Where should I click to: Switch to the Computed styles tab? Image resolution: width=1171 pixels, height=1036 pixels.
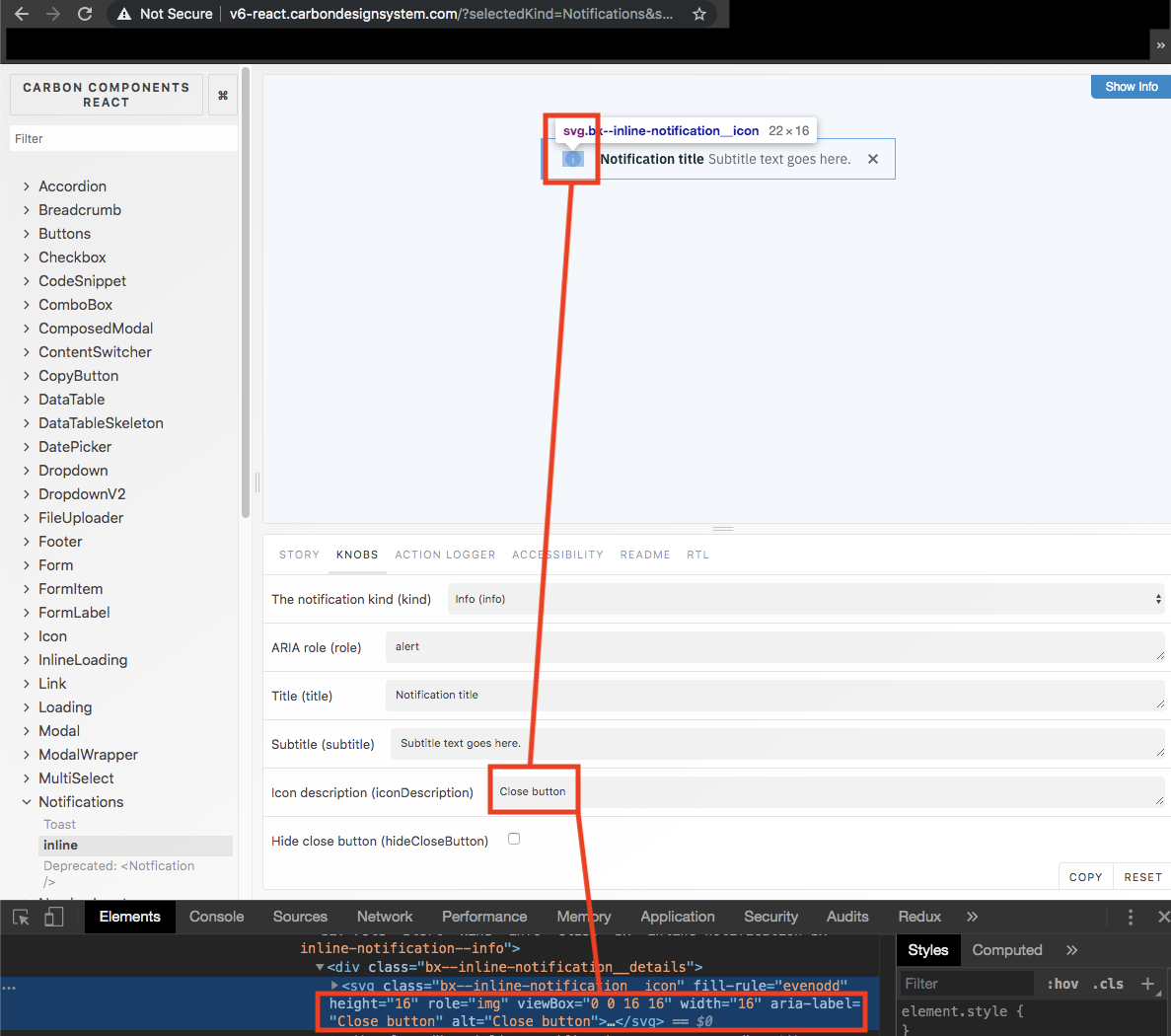click(1006, 950)
